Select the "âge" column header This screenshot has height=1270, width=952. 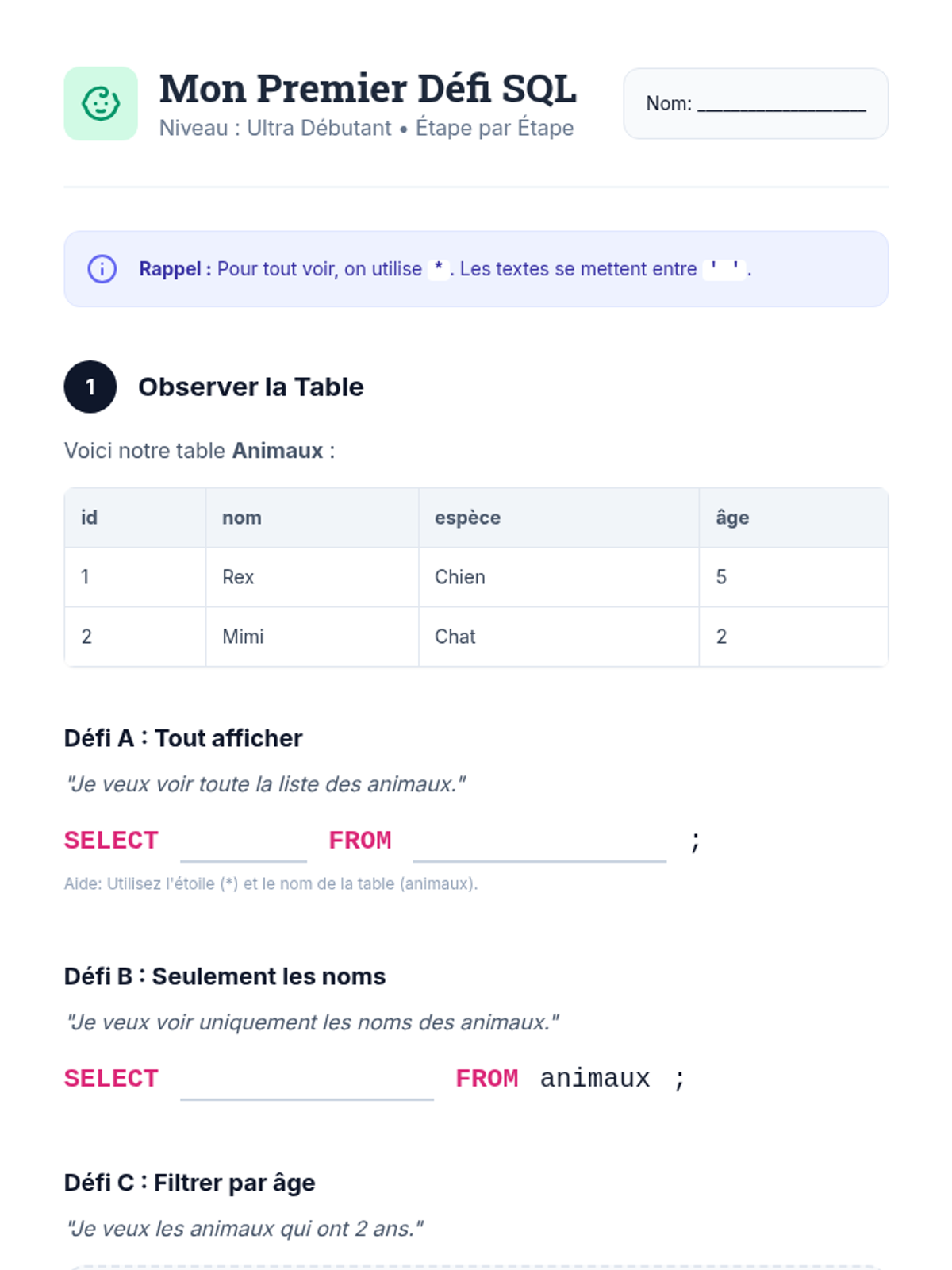coord(732,518)
